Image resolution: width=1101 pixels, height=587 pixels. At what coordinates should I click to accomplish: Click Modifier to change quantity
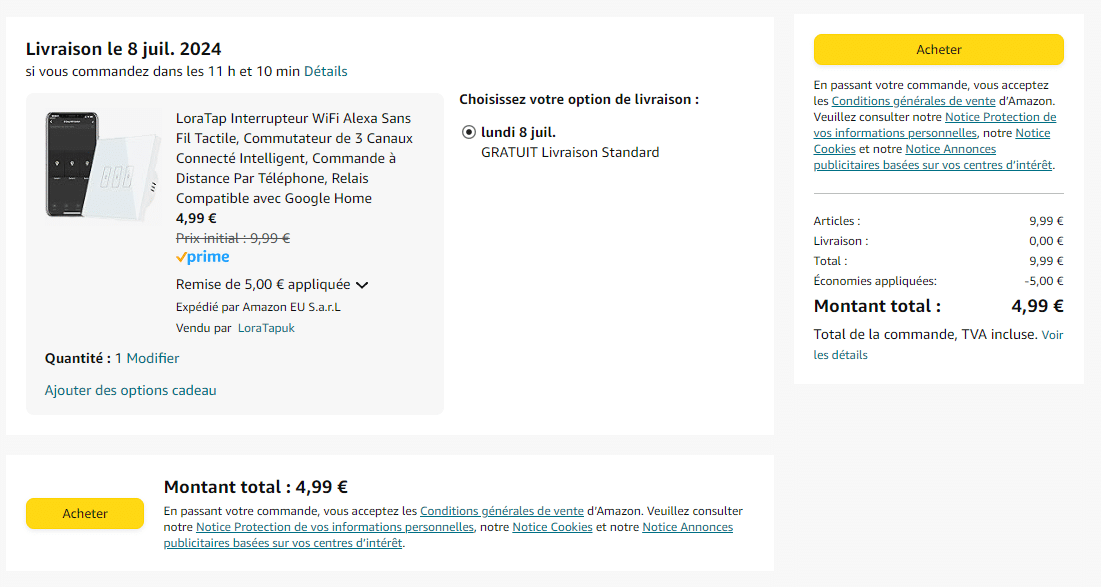tap(152, 358)
